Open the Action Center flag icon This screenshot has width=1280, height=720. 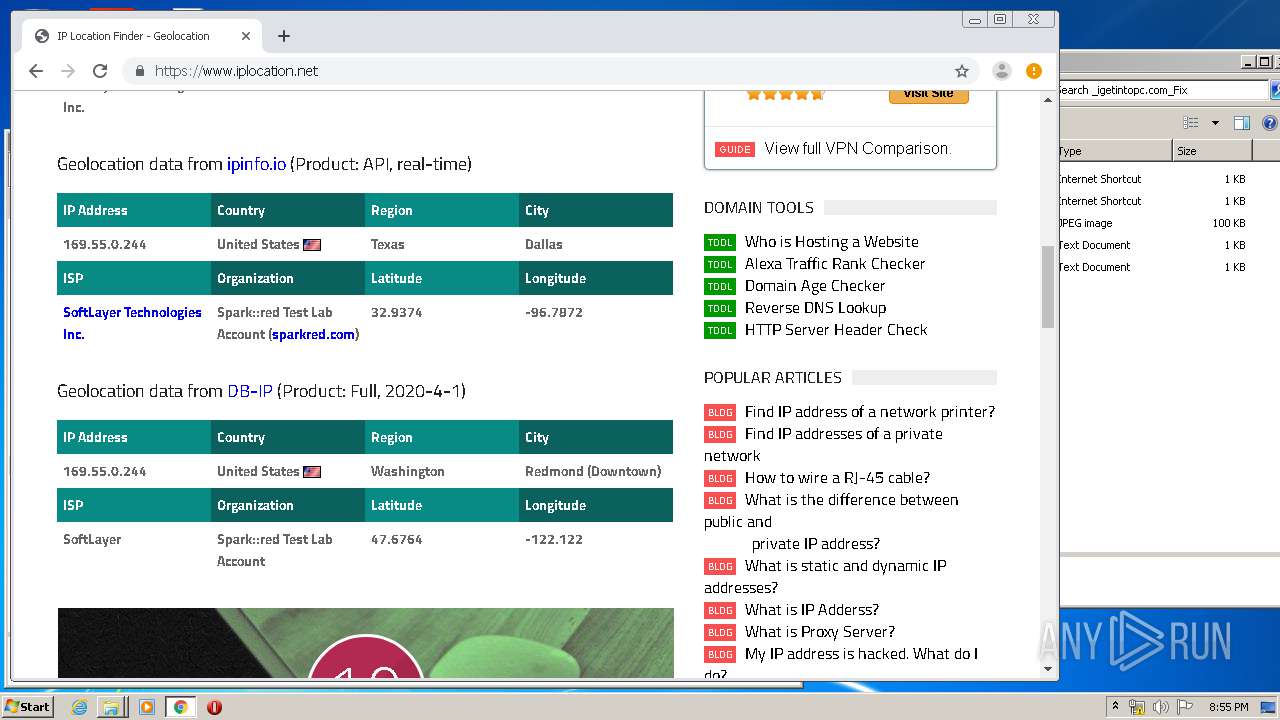point(1184,707)
